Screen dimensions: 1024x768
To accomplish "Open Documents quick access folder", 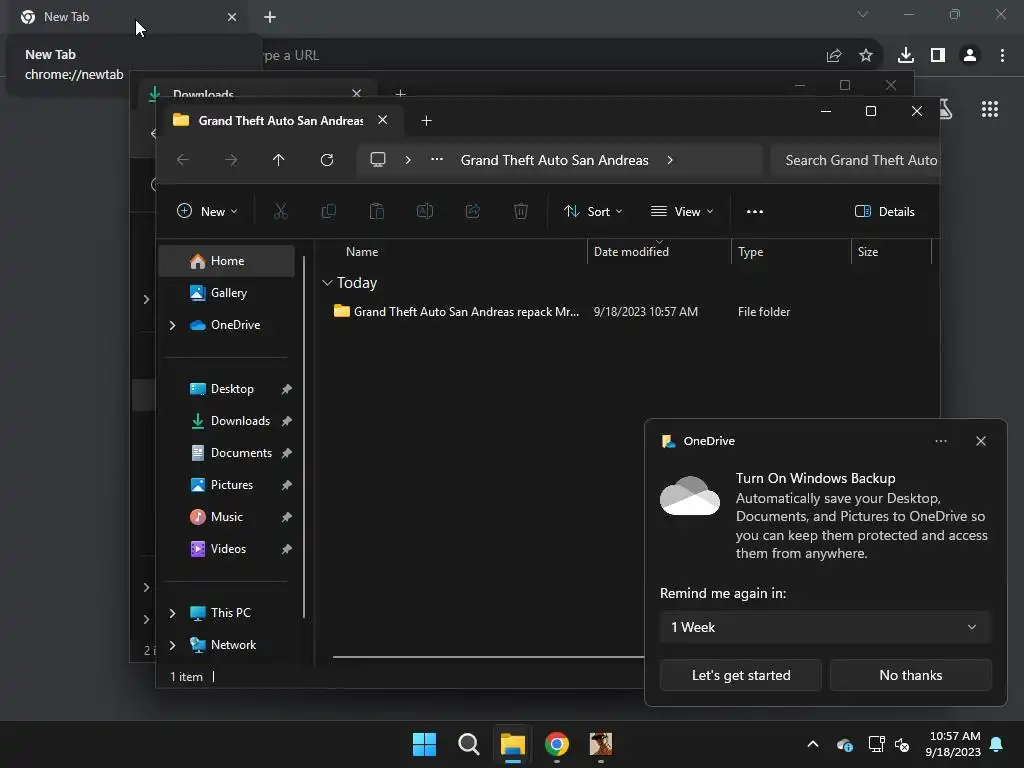I will click(227, 453).
